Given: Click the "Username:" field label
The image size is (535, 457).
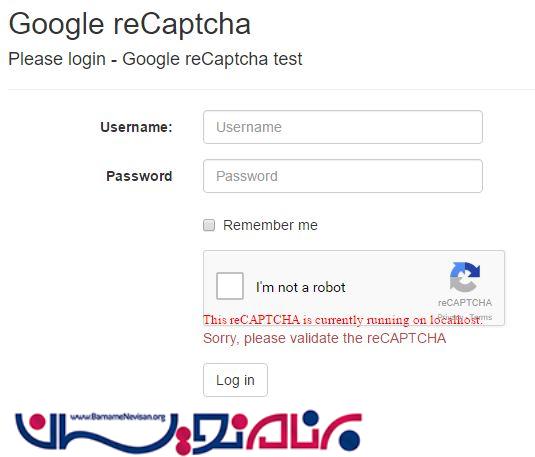Looking at the screenshot, I should (x=136, y=127).
